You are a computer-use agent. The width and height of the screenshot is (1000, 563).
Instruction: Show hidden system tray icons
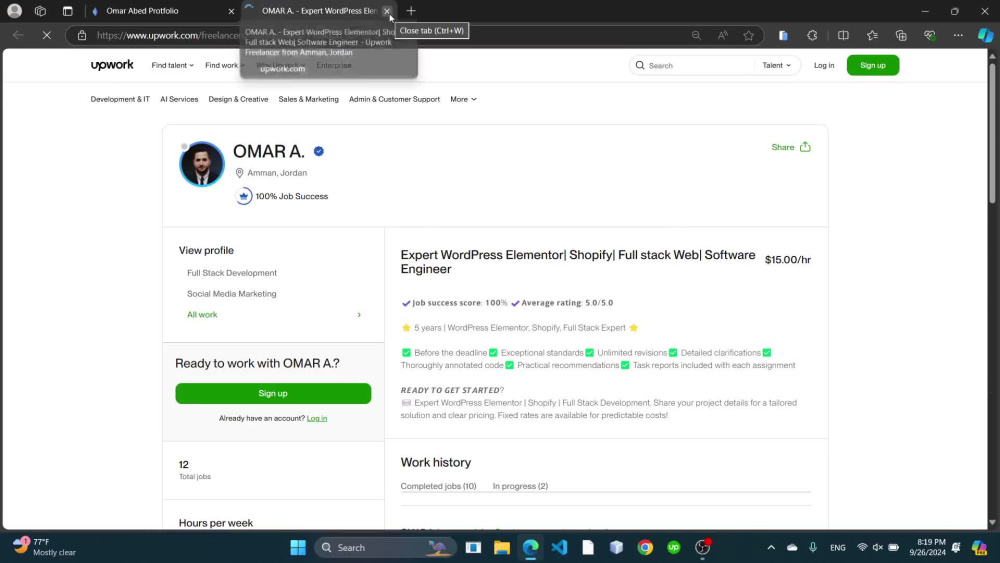(771, 547)
